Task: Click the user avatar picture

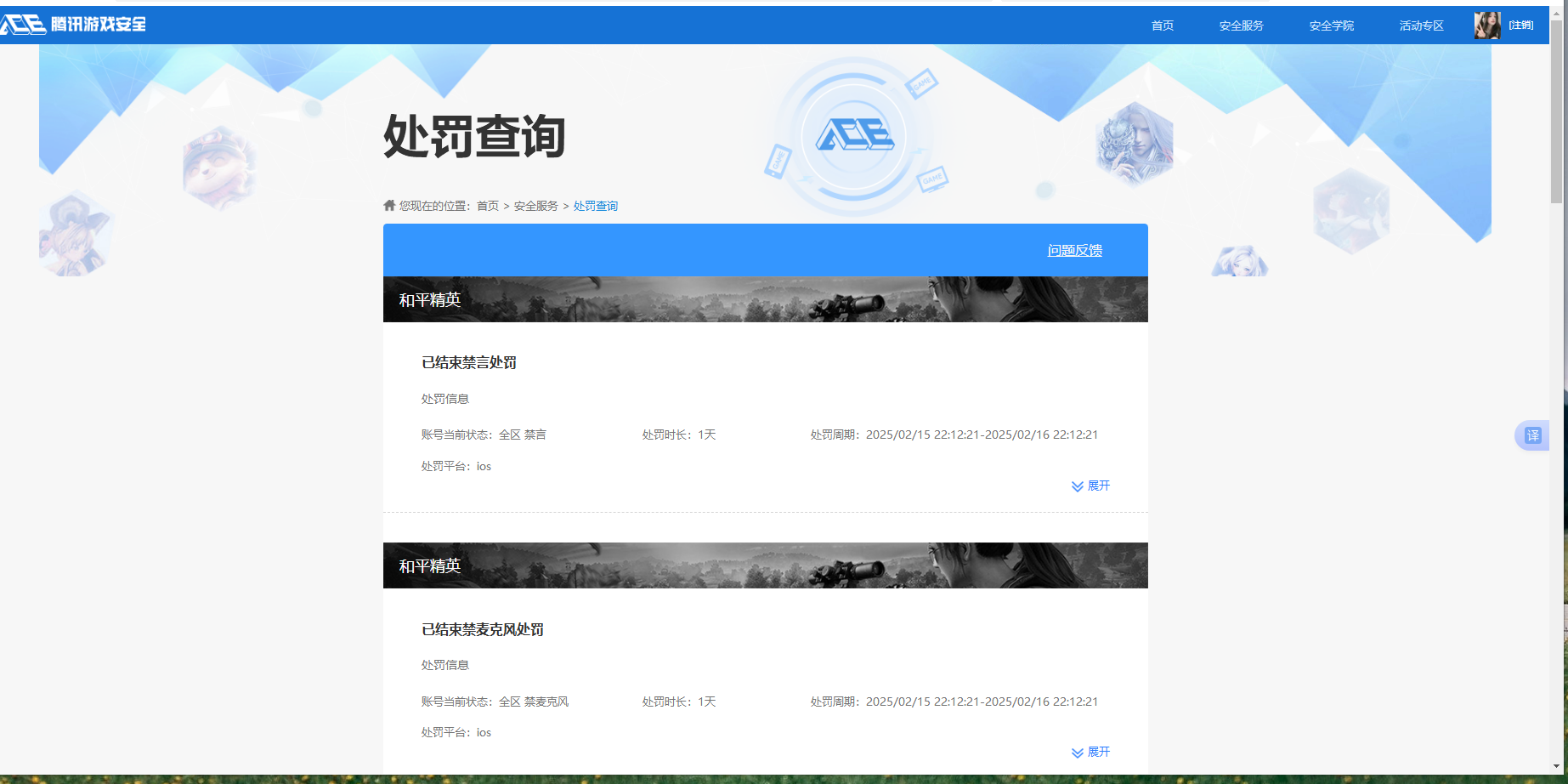Action: [x=1487, y=26]
